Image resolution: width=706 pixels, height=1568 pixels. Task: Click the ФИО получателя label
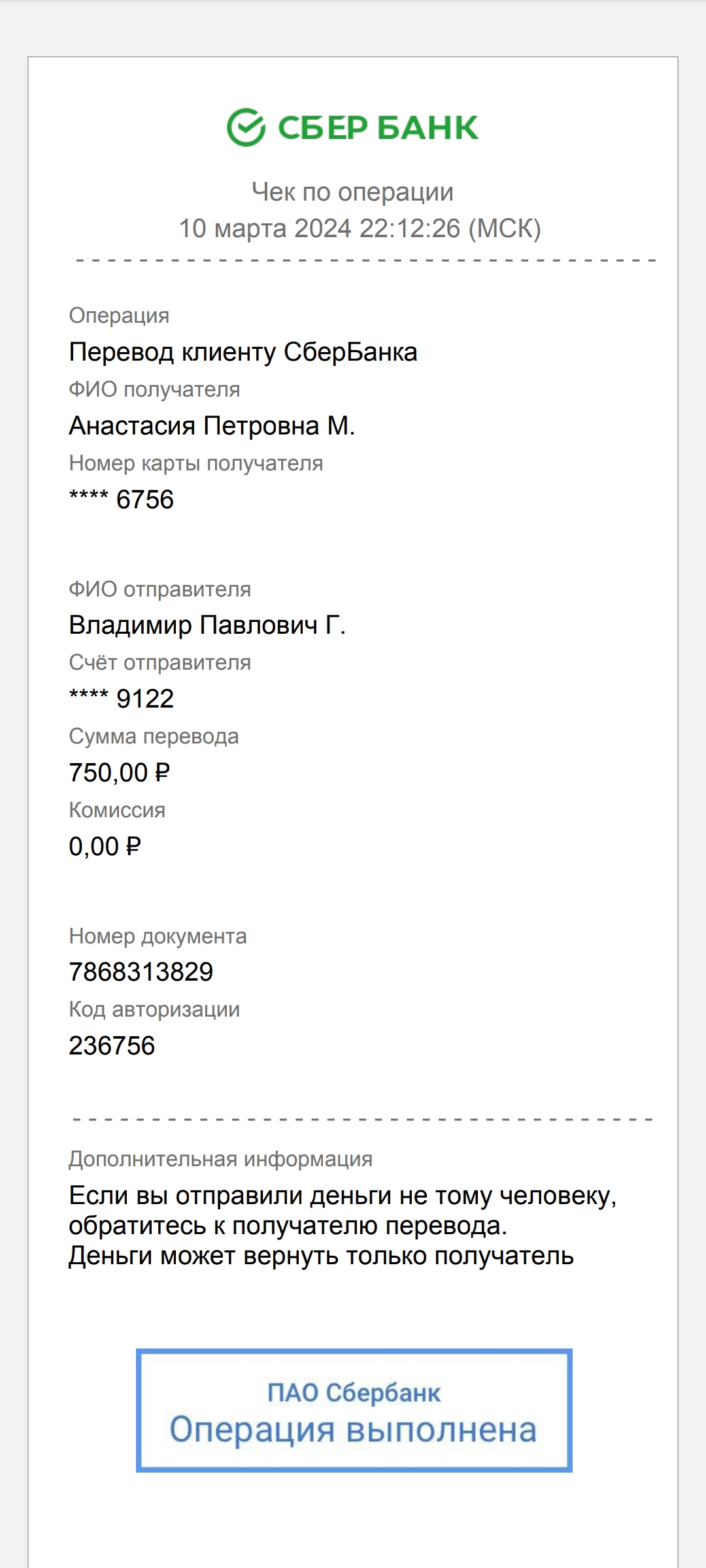tap(154, 389)
